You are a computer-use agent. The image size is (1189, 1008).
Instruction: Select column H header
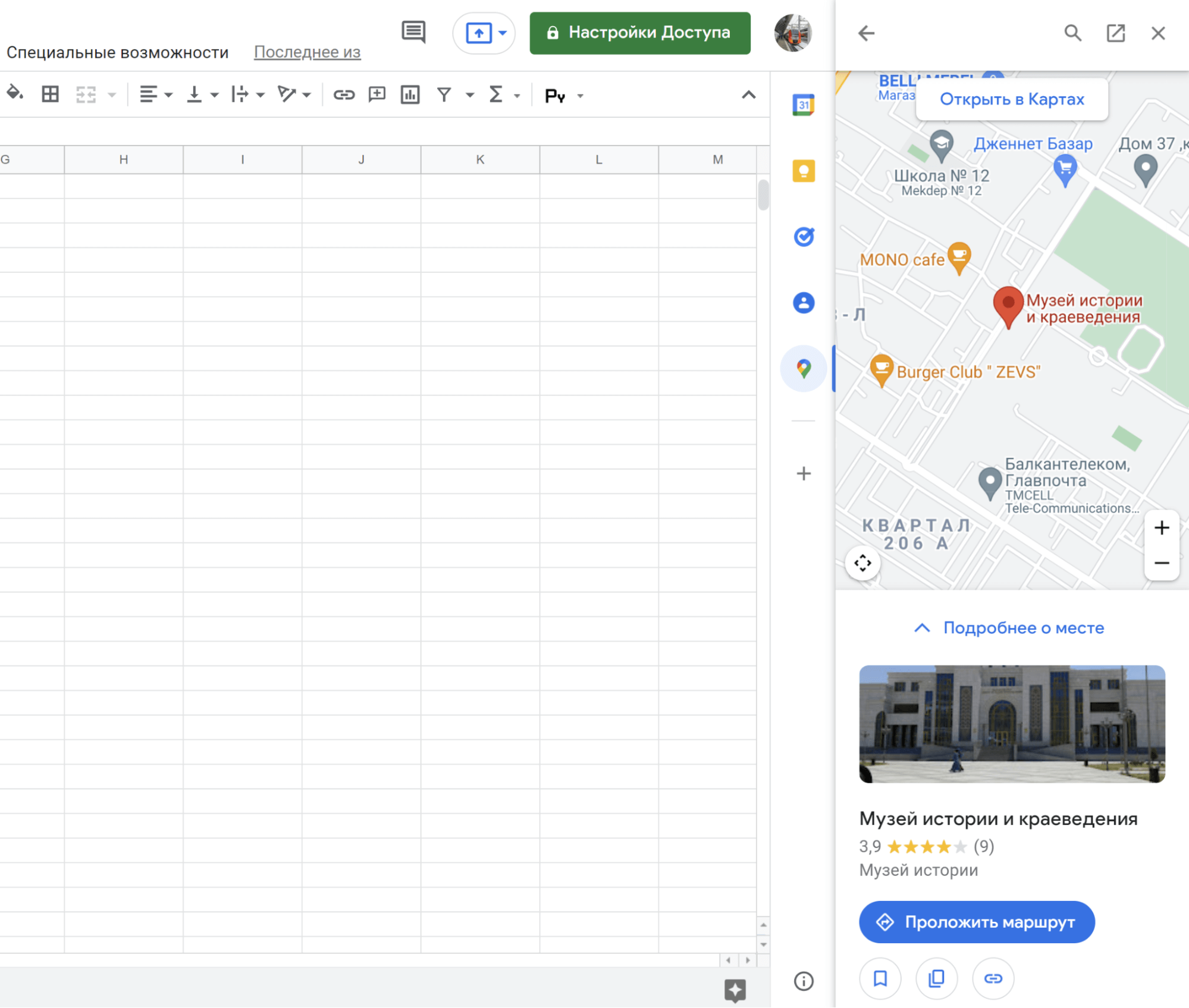pos(124,159)
